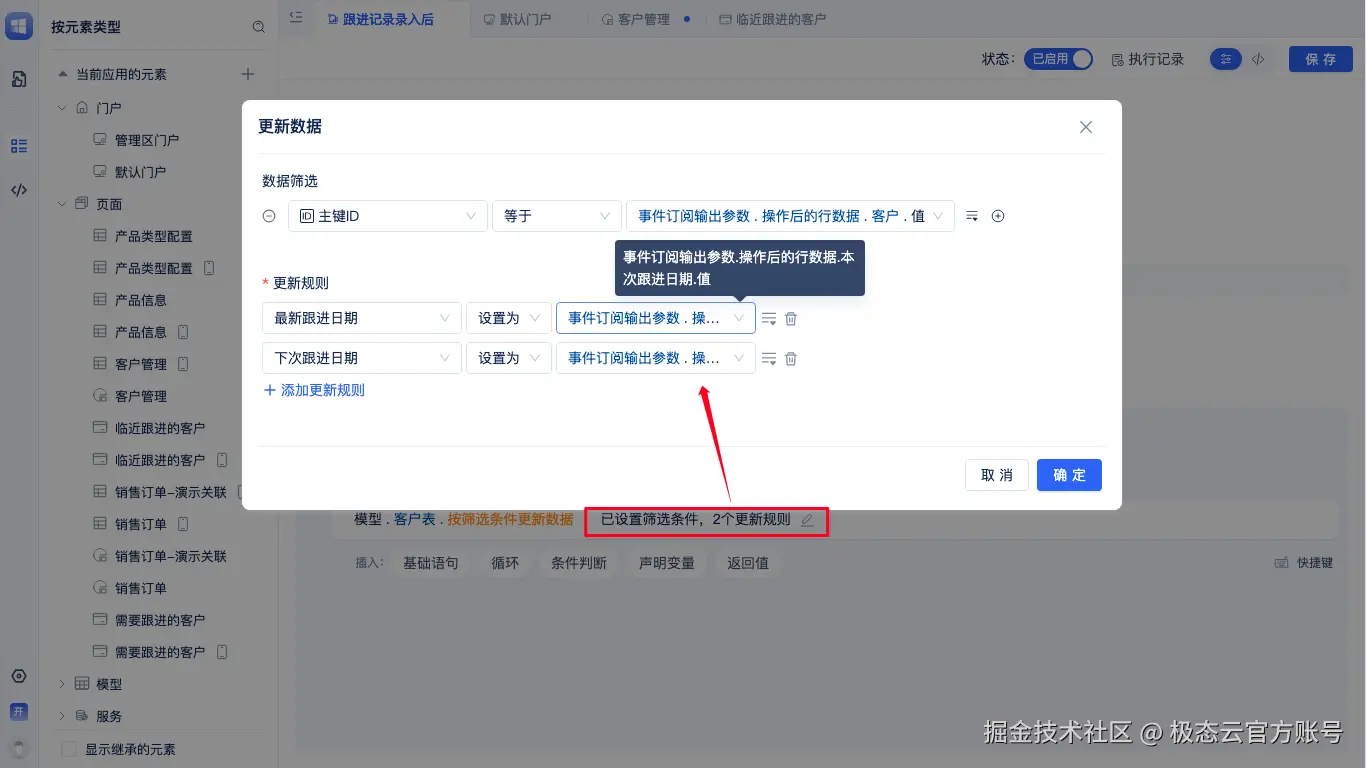Check 显示继承的元素 checkbox
The width and height of the screenshot is (1366, 768).
69,749
